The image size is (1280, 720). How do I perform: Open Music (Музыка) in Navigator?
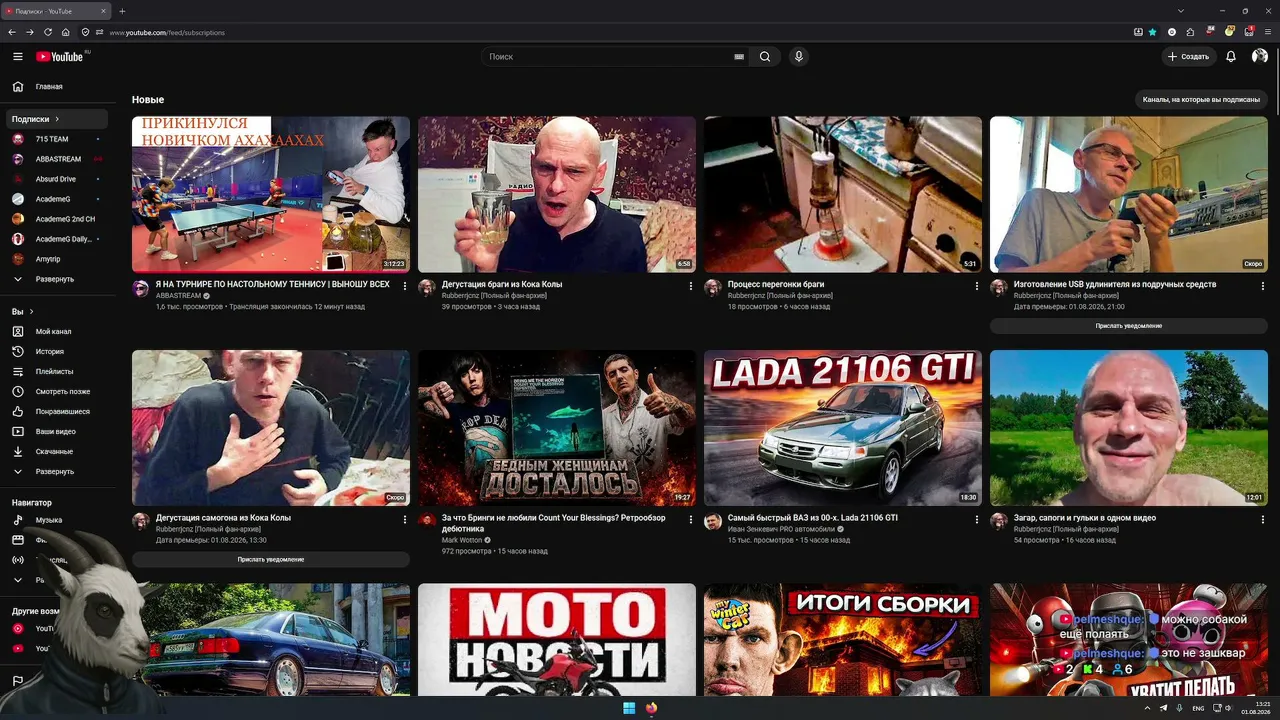click(x=59, y=520)
